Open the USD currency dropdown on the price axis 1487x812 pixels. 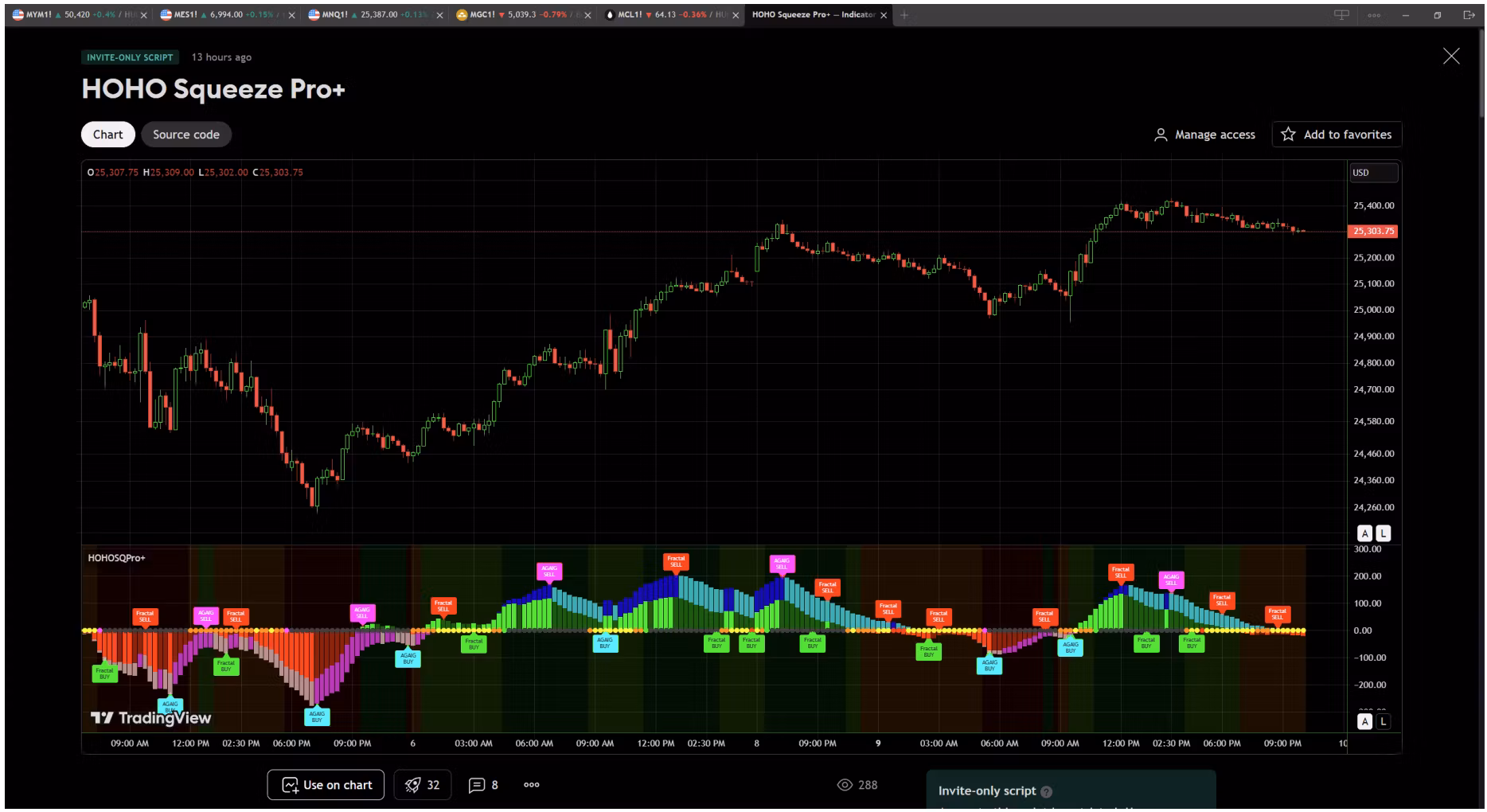click(1373, 173)
